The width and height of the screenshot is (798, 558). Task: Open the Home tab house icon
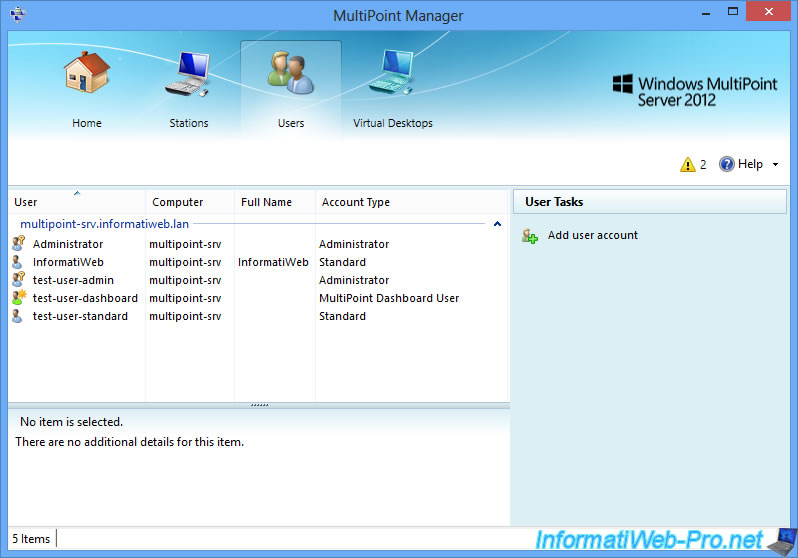tap(87, 77)
